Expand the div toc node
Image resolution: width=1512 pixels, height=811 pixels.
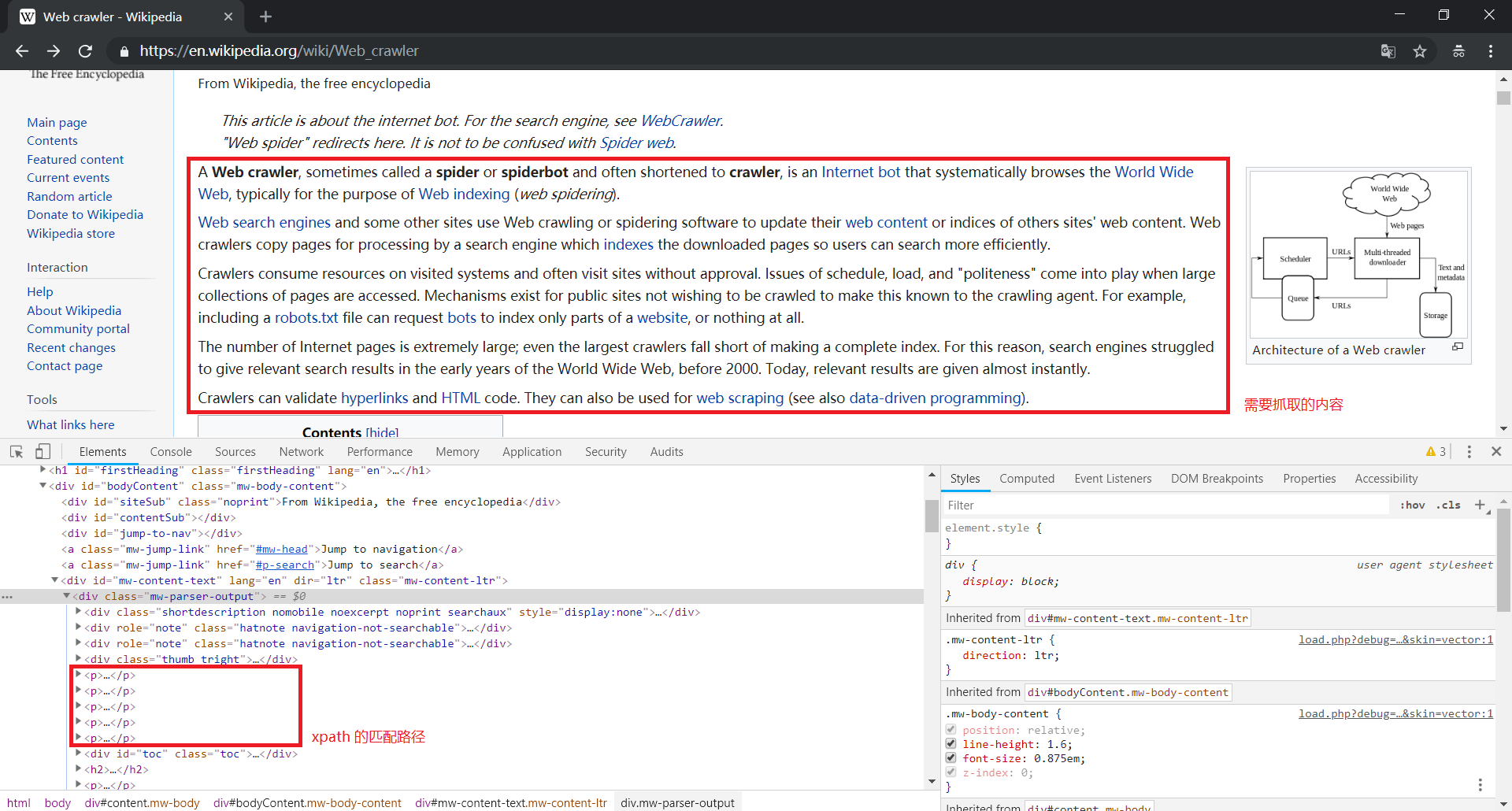[78, 754]
